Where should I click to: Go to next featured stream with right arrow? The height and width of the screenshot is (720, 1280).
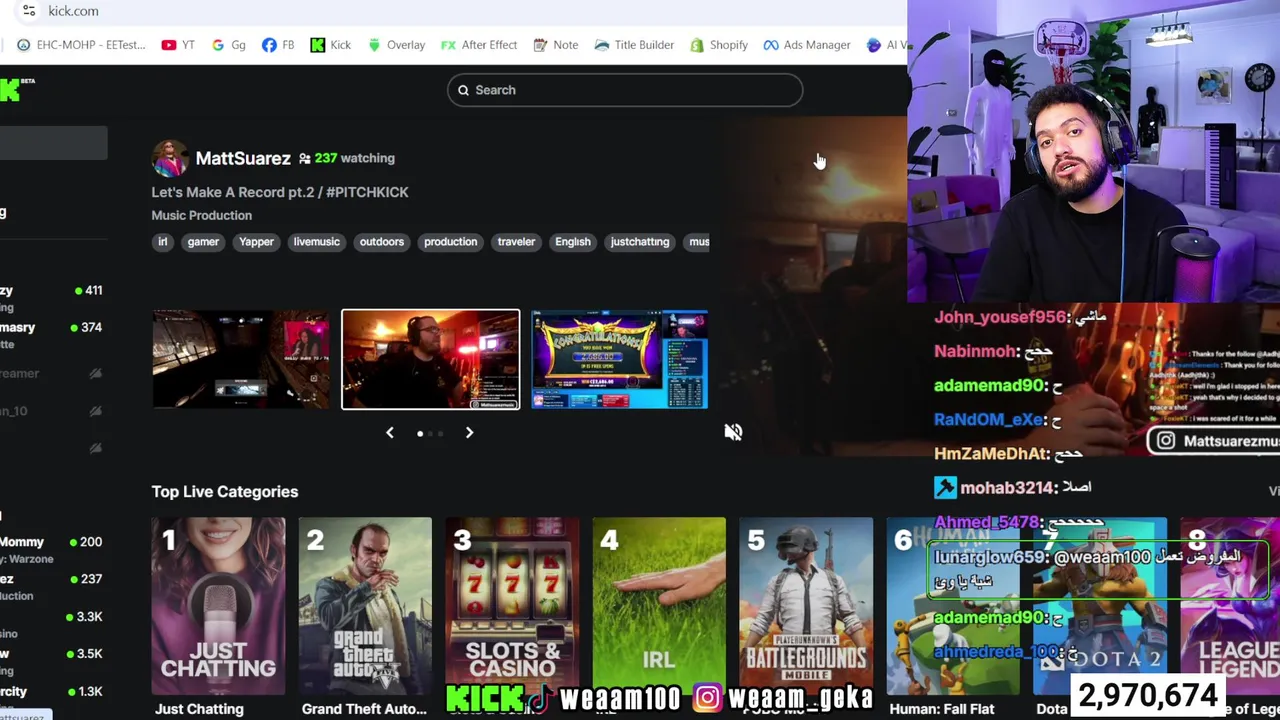pyautogui.click(x=469, y=433)
